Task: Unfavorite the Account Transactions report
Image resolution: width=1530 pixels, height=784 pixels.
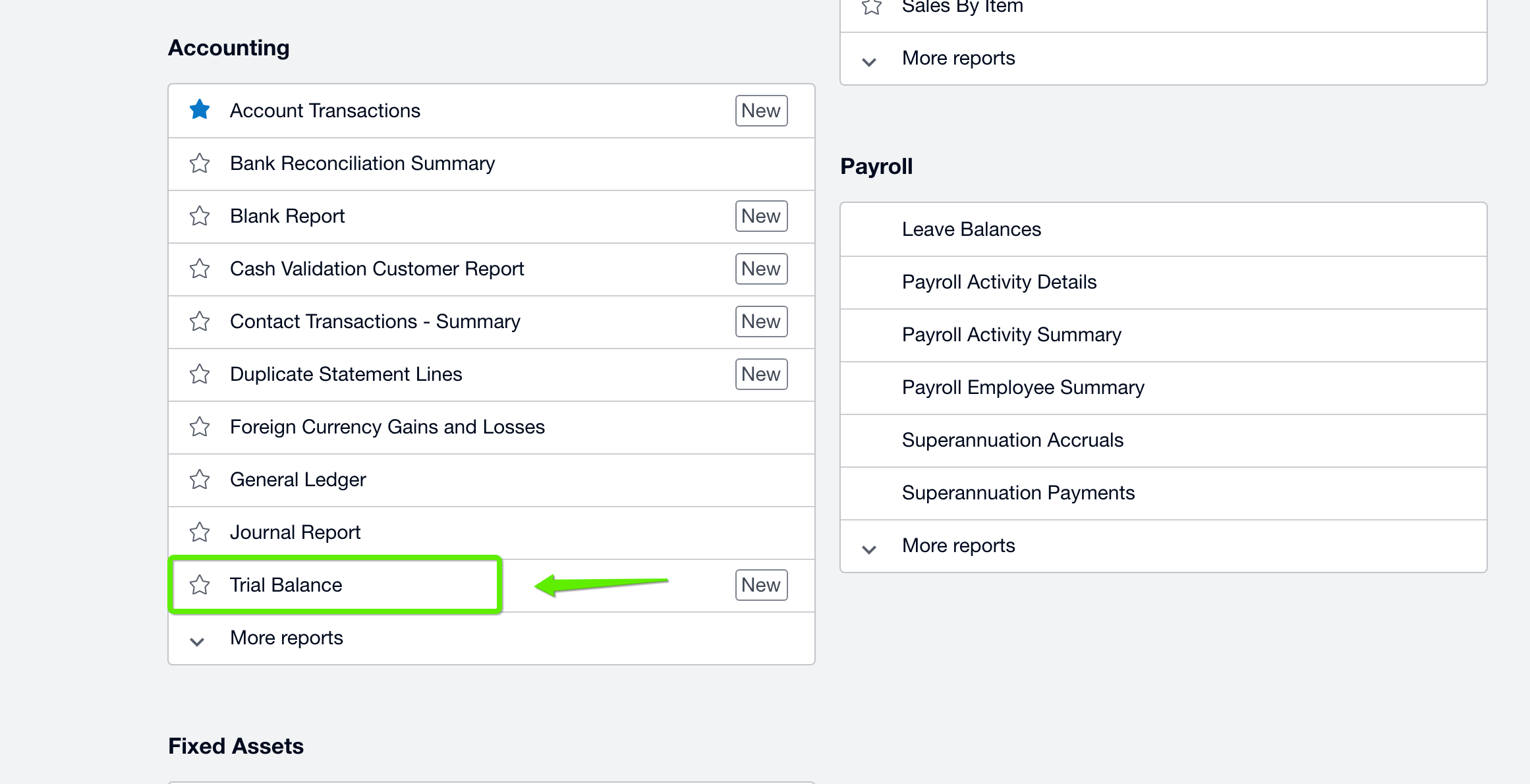Action: [199, 110]
